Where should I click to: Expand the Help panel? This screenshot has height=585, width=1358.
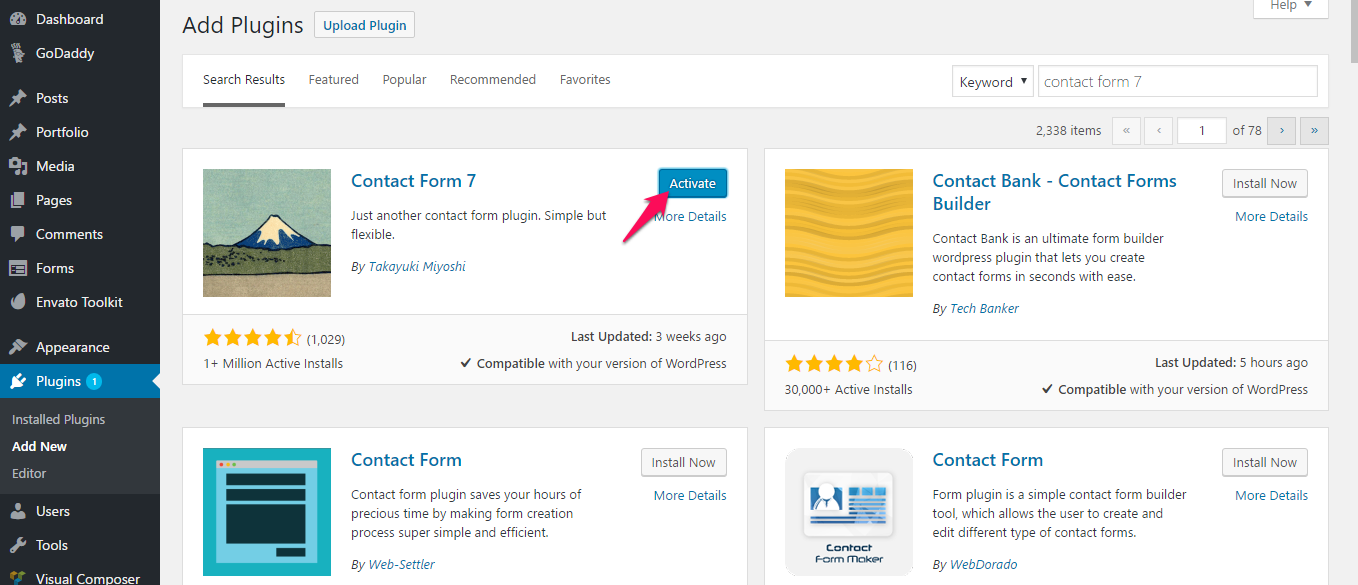[x=1291, y=6]
